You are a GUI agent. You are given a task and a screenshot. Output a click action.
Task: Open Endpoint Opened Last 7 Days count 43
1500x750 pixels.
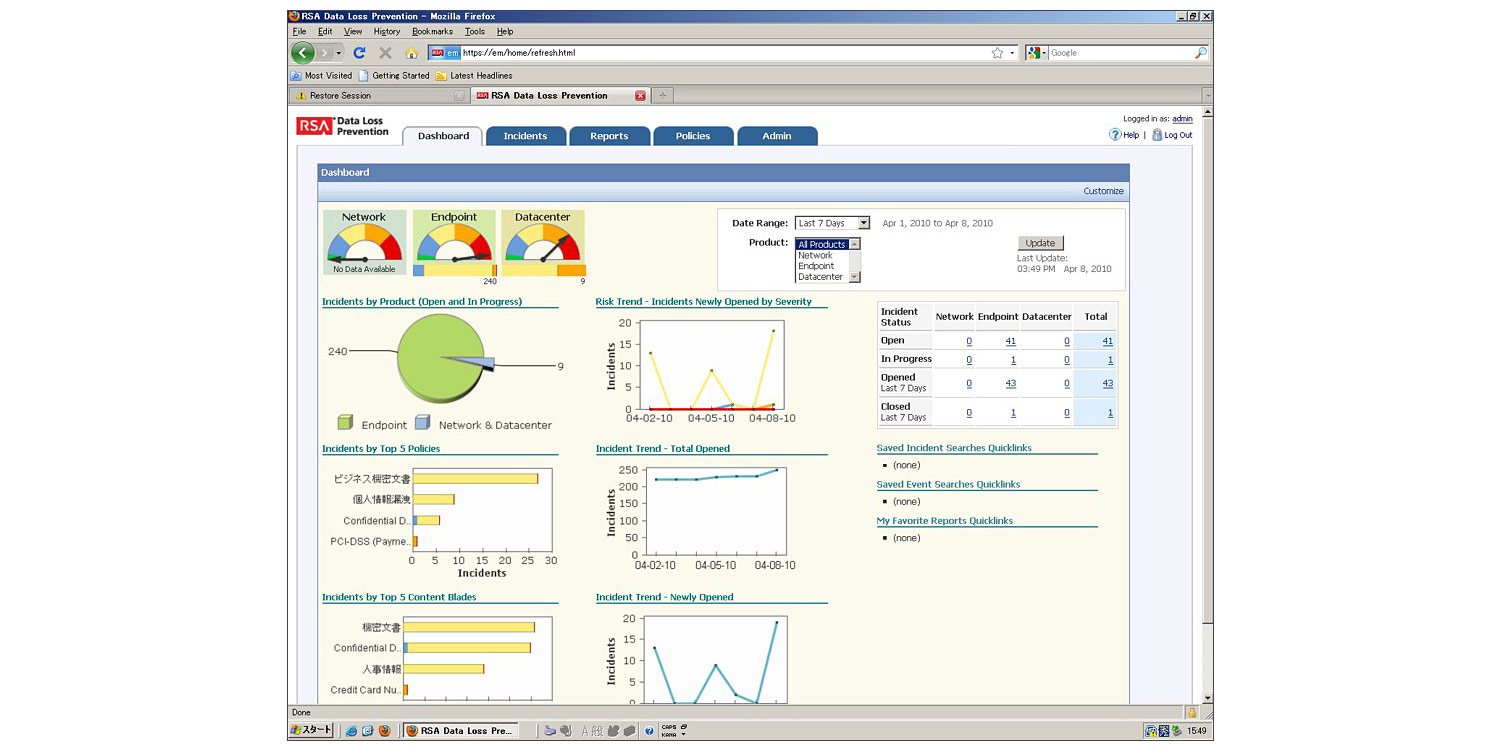pyautogui.click(x=1010, y=384)
